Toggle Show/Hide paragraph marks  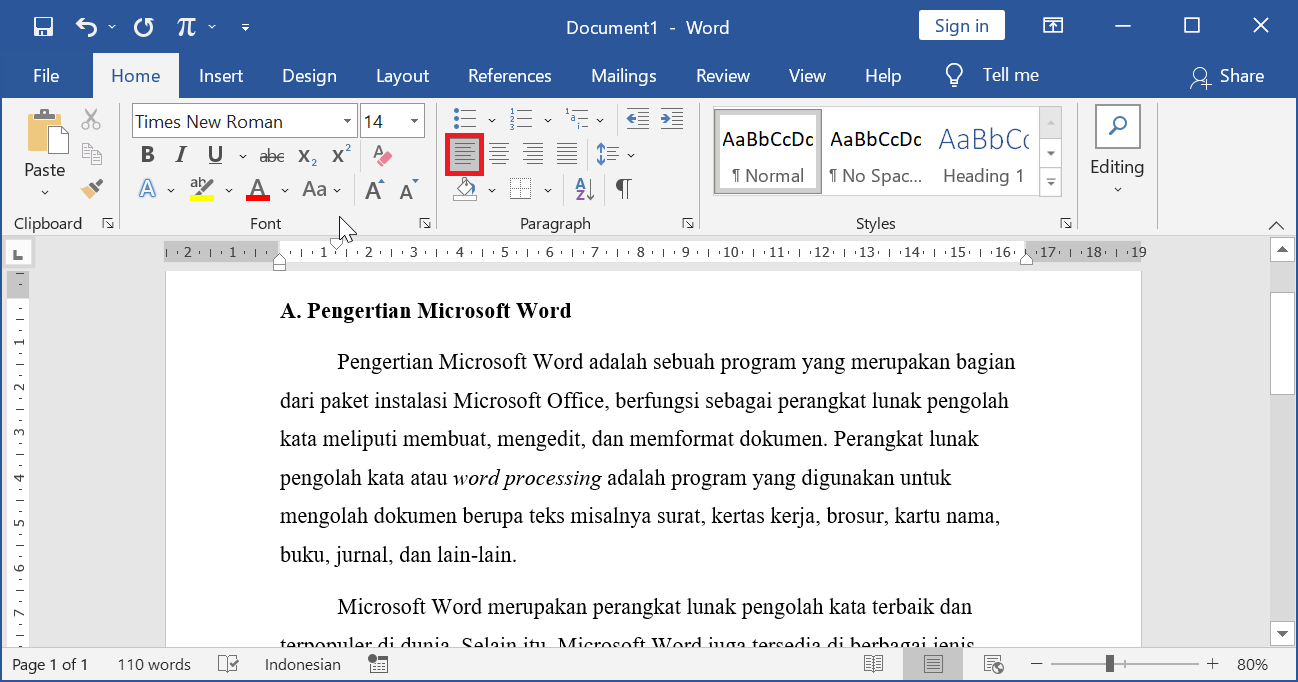pyautogui.click(x=623, y=188)
